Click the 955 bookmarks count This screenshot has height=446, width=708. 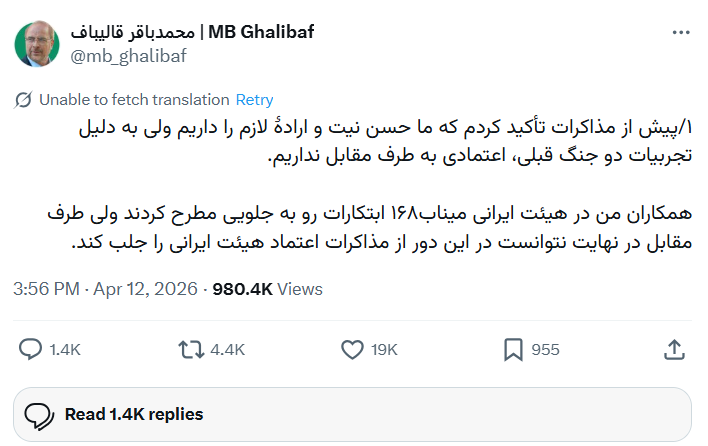545,350
